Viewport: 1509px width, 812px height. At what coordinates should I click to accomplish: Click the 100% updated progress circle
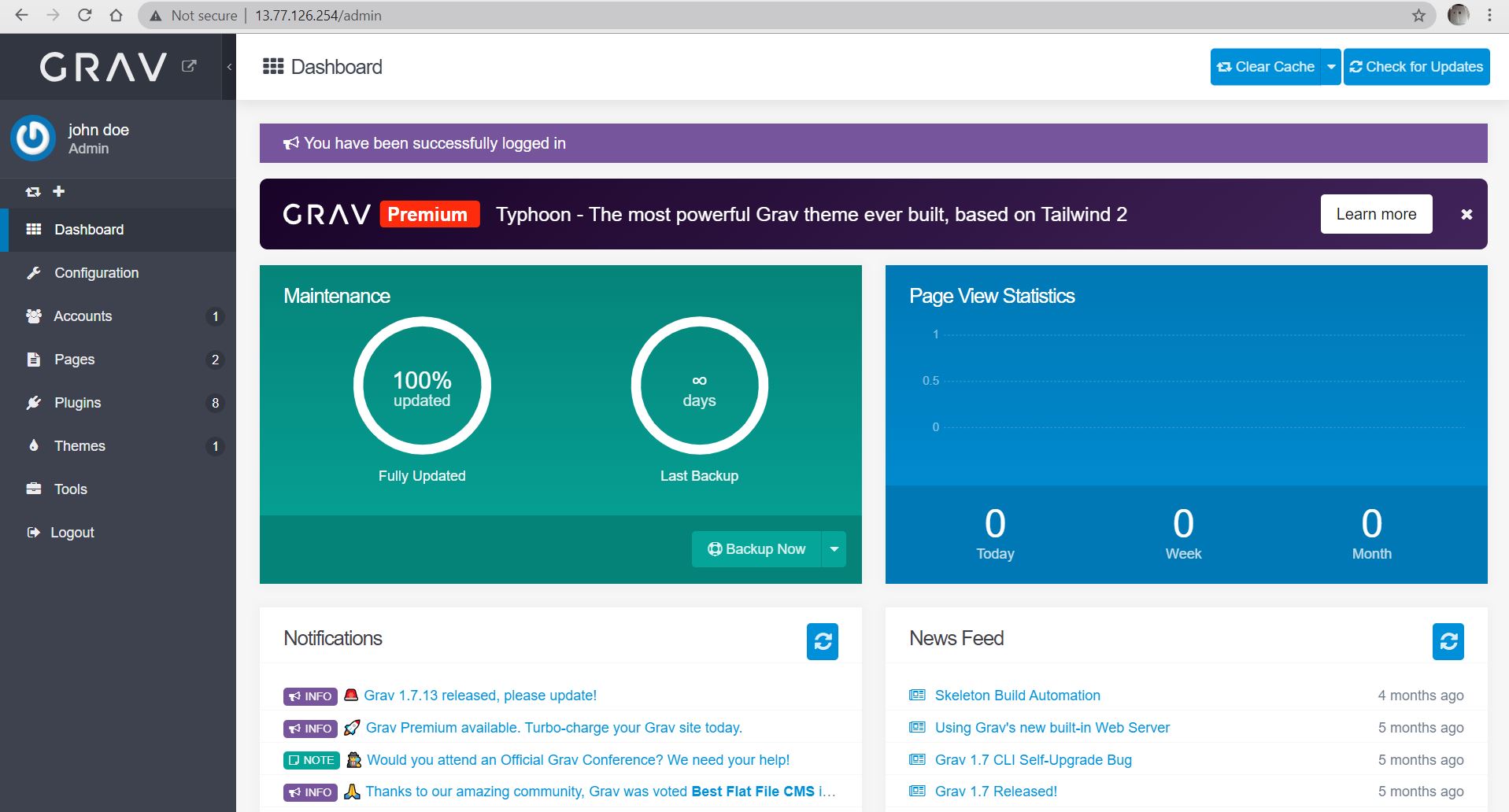point(422,386)
